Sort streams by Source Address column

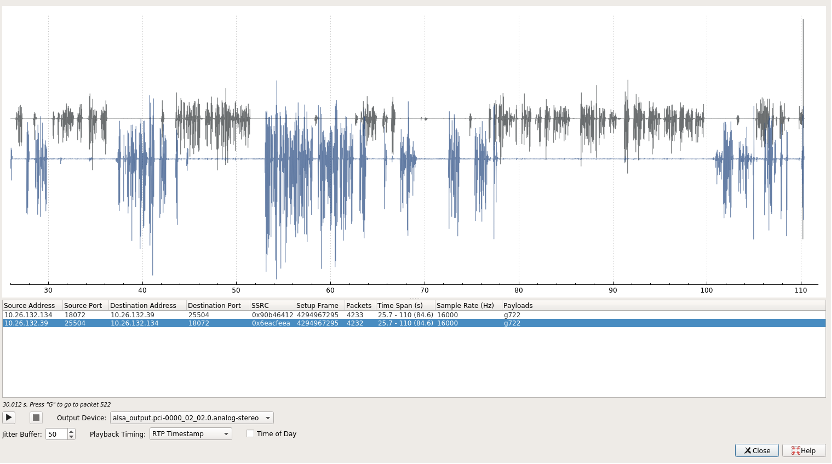coord(30,305)
